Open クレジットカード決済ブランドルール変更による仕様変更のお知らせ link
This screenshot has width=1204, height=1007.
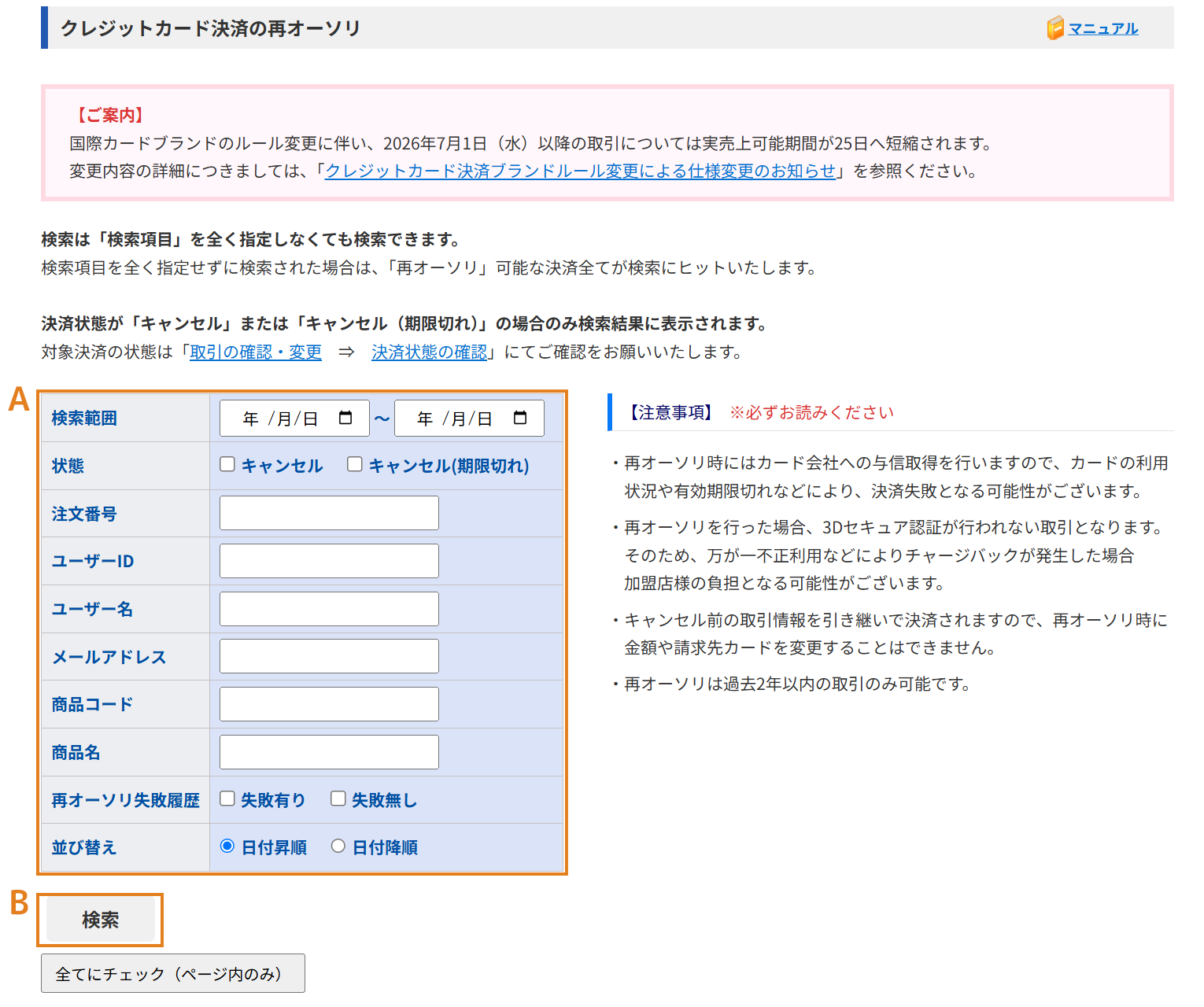[x=580, y=171]
